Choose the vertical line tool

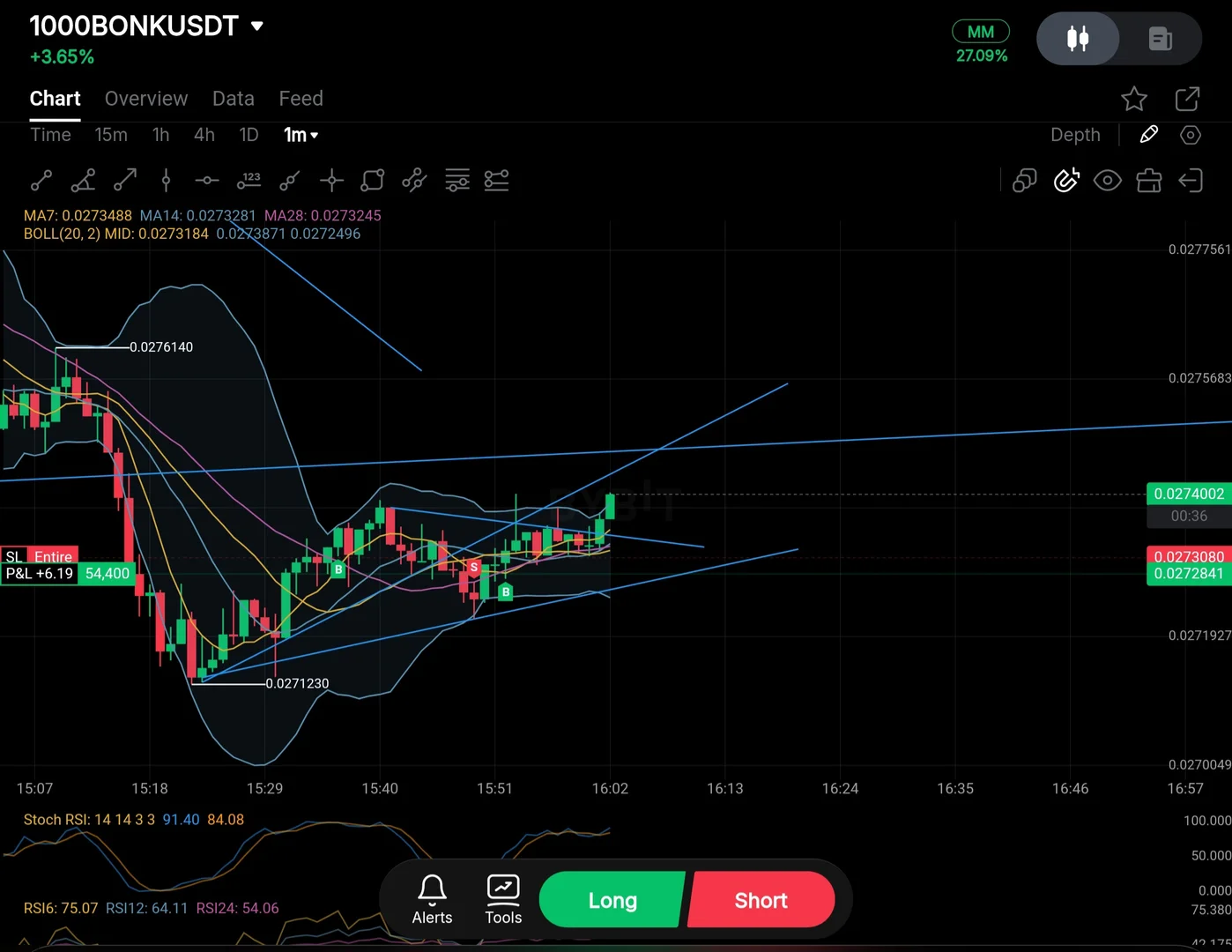click(x=166, y=181)
